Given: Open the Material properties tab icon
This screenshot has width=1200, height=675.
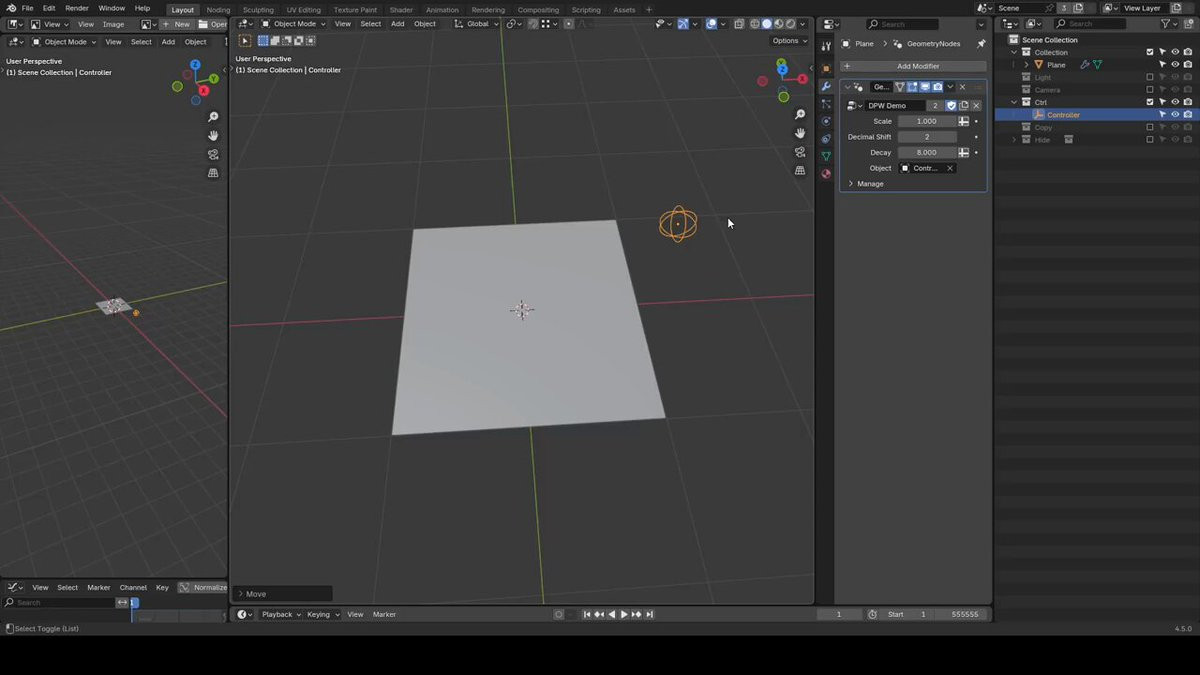Looking at the screenshot, I should pyautogui.click(x=826, y=174).
